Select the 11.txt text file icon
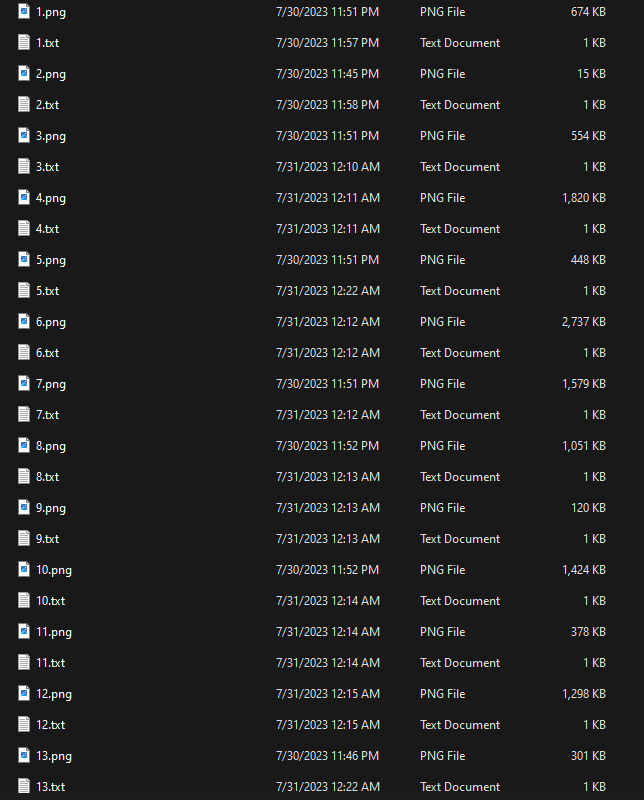The width and height of the screenshot is (644, 800). coord(23,662)
